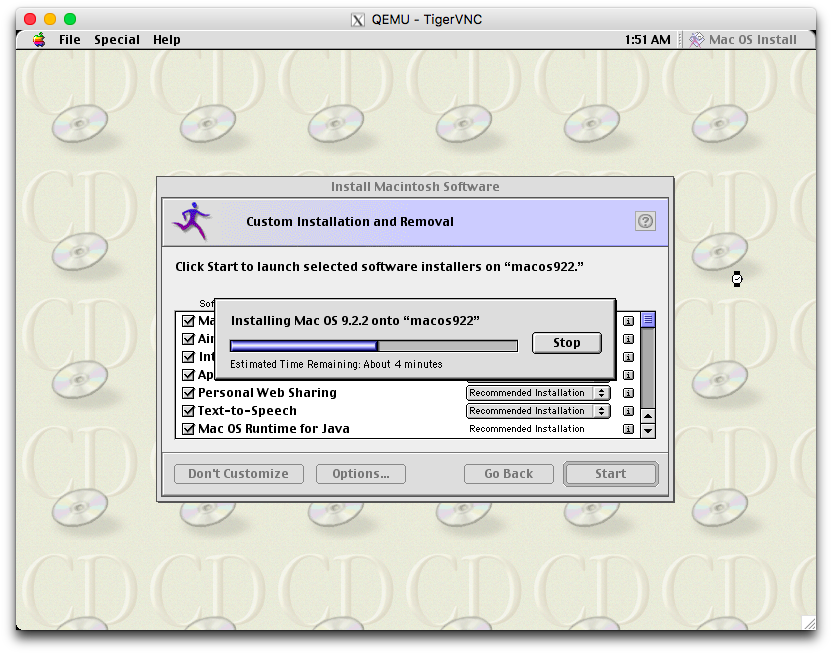This screenshot has width=832, height=654.
Task: Maximize the QEMU - TigerVNC window
Action: (x=70, y=19)
